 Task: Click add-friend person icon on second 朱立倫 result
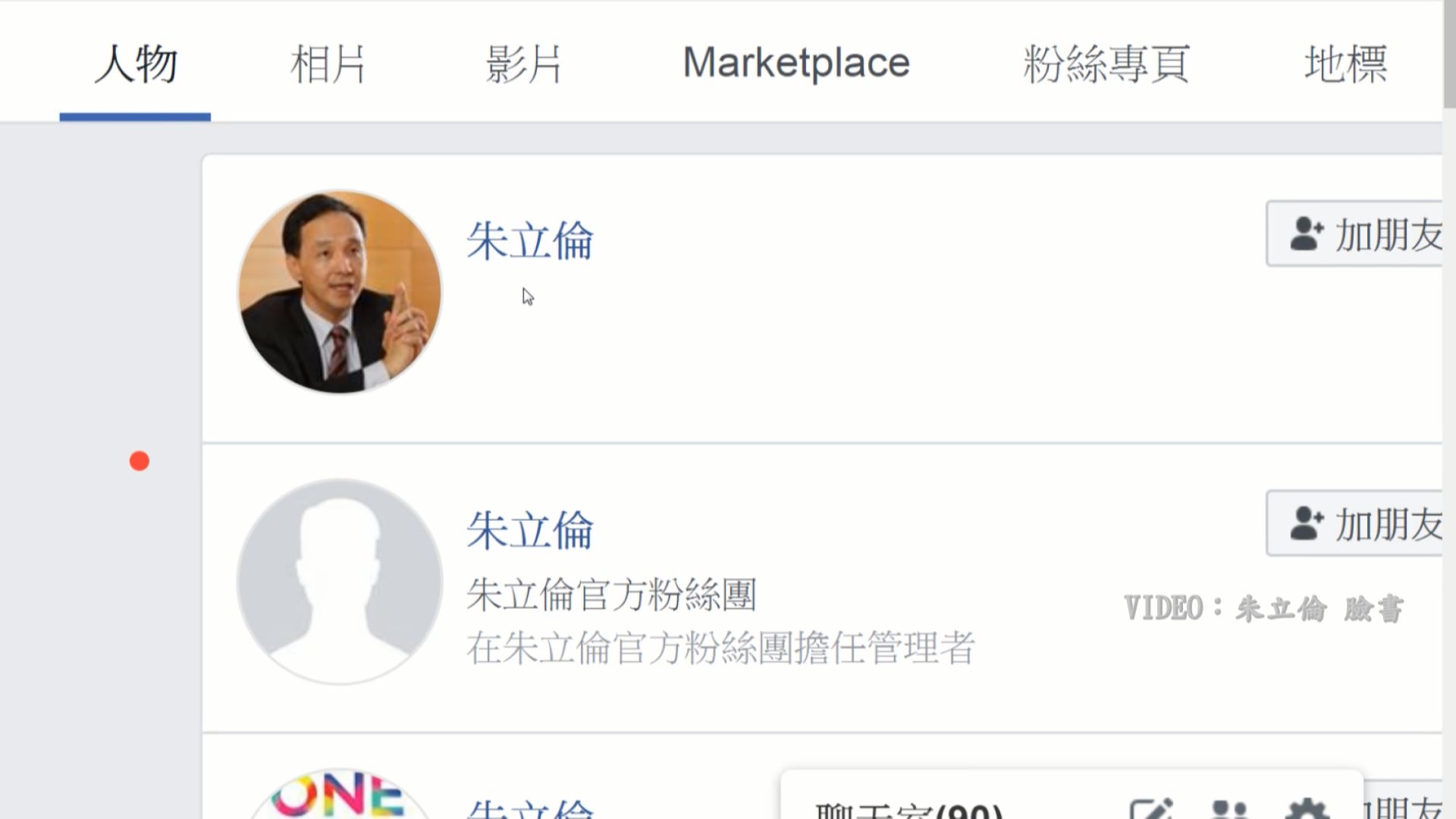(1307, 523)
